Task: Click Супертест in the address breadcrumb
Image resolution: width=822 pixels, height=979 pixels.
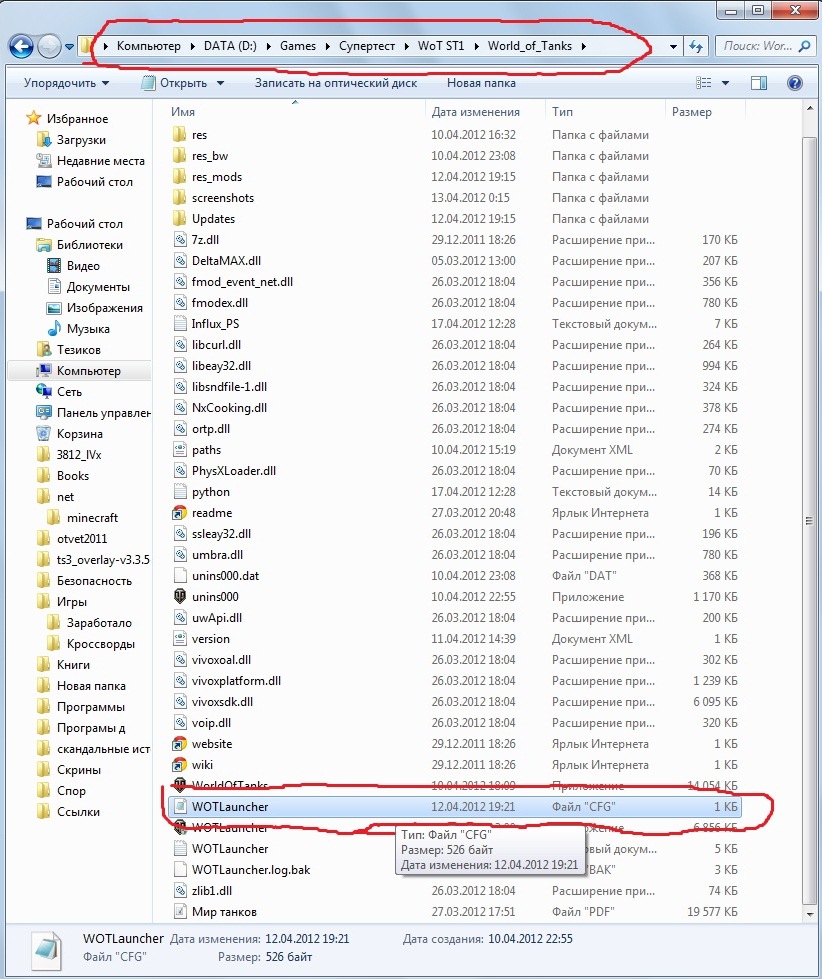Action: click(367, 46)
